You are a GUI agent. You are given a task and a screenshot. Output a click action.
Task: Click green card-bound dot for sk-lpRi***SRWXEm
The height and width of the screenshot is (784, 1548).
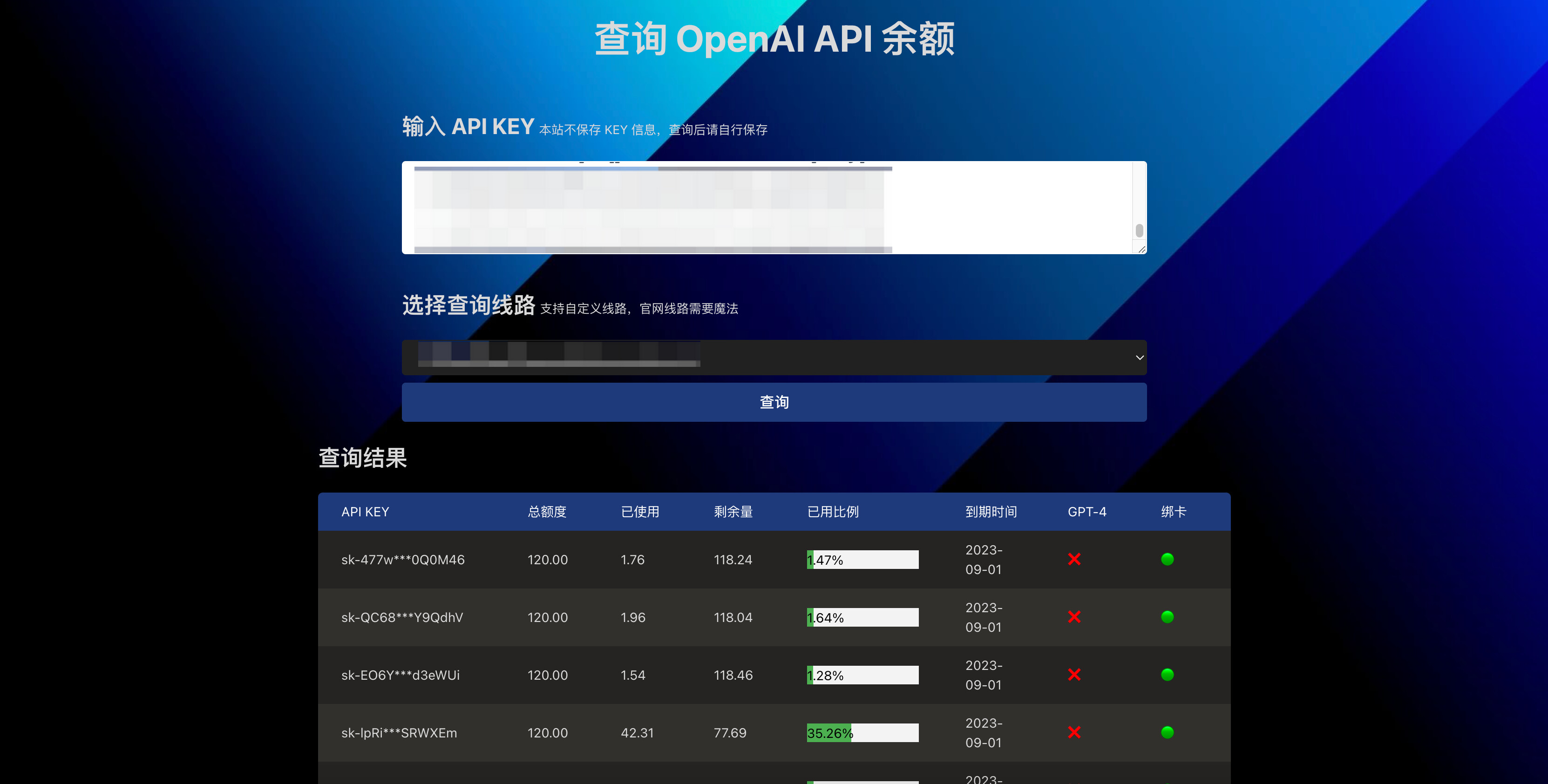pyautogui.click(x=1167, y=732)
